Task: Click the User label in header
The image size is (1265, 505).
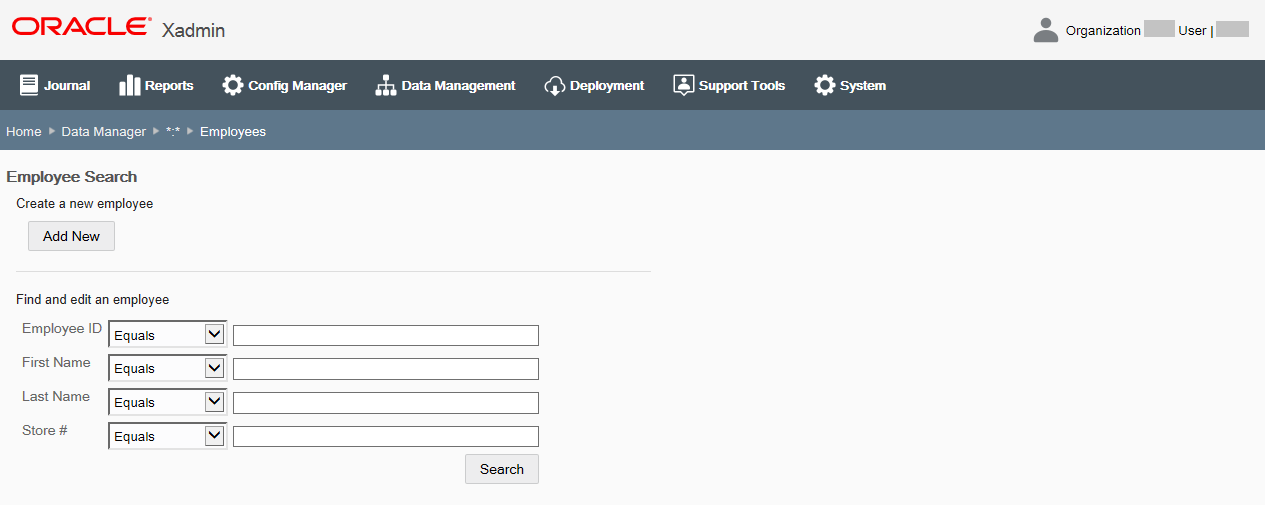Action: click(x=1192, y=30)
